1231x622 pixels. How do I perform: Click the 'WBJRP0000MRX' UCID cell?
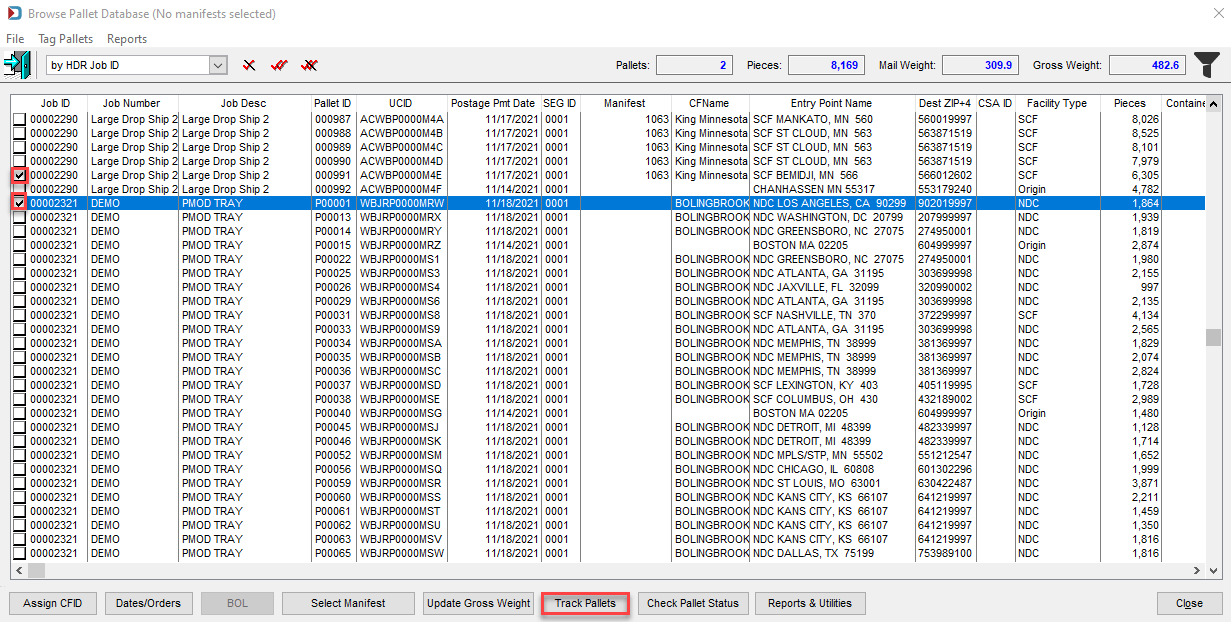pyautogui.click(x=401, y=217)
